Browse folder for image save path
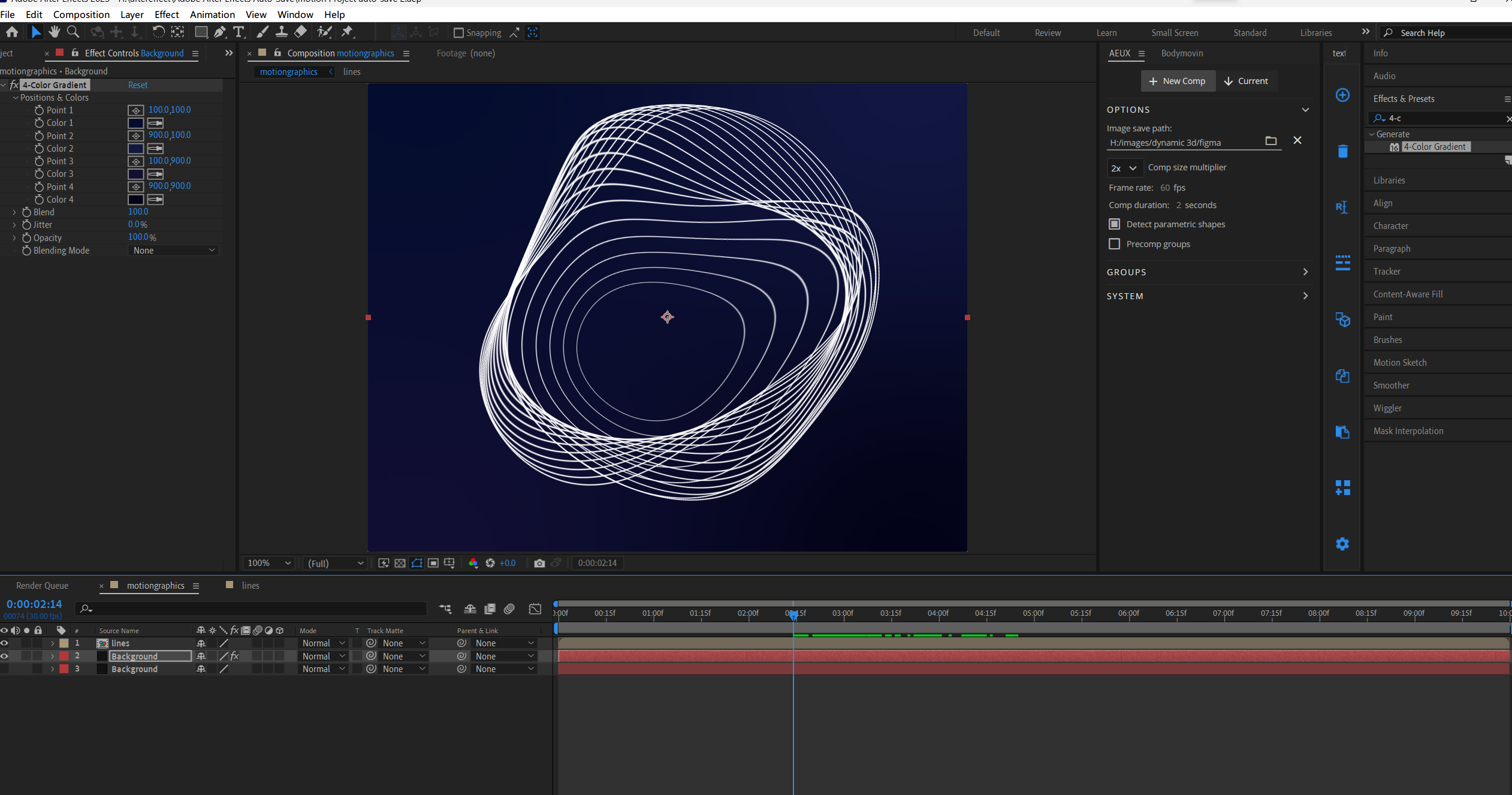1512x795 pixels. pos(1270,141)
